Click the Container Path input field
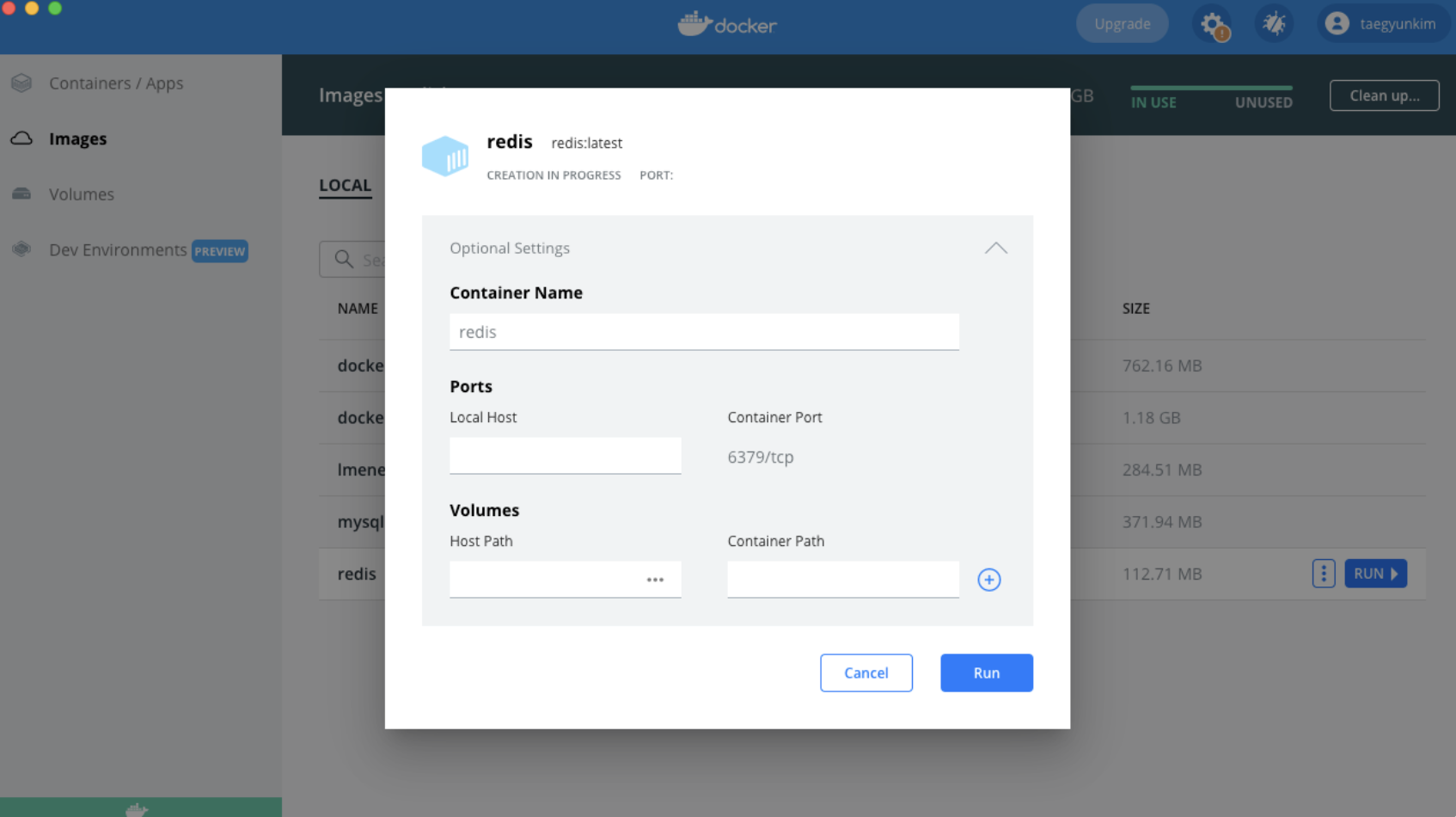1456x817 pixels. 843,580
